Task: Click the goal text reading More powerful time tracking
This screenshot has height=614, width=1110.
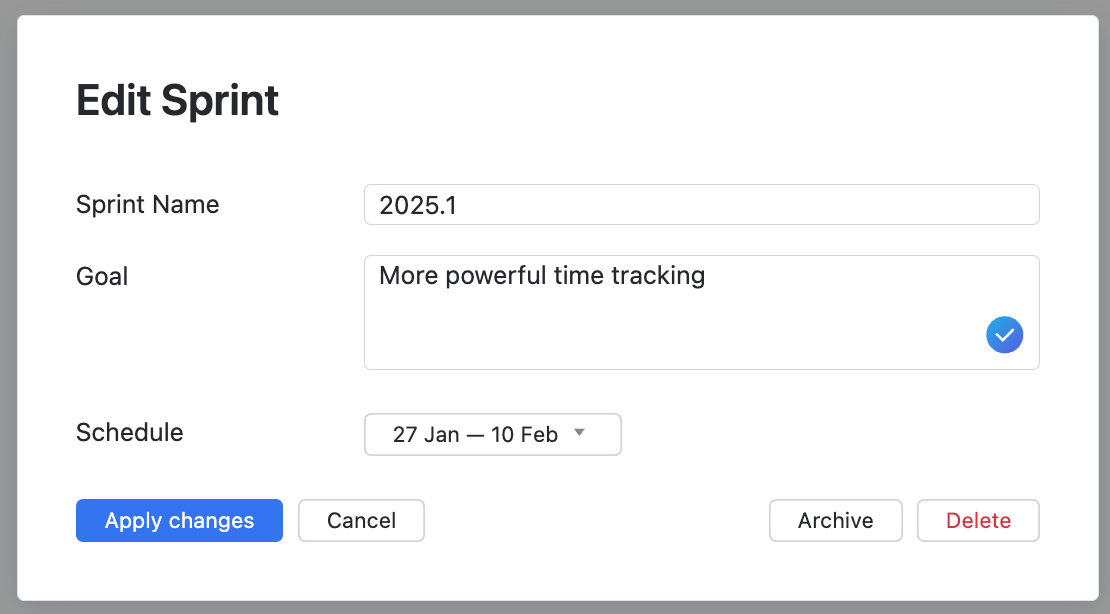Action: coord(541,275)
